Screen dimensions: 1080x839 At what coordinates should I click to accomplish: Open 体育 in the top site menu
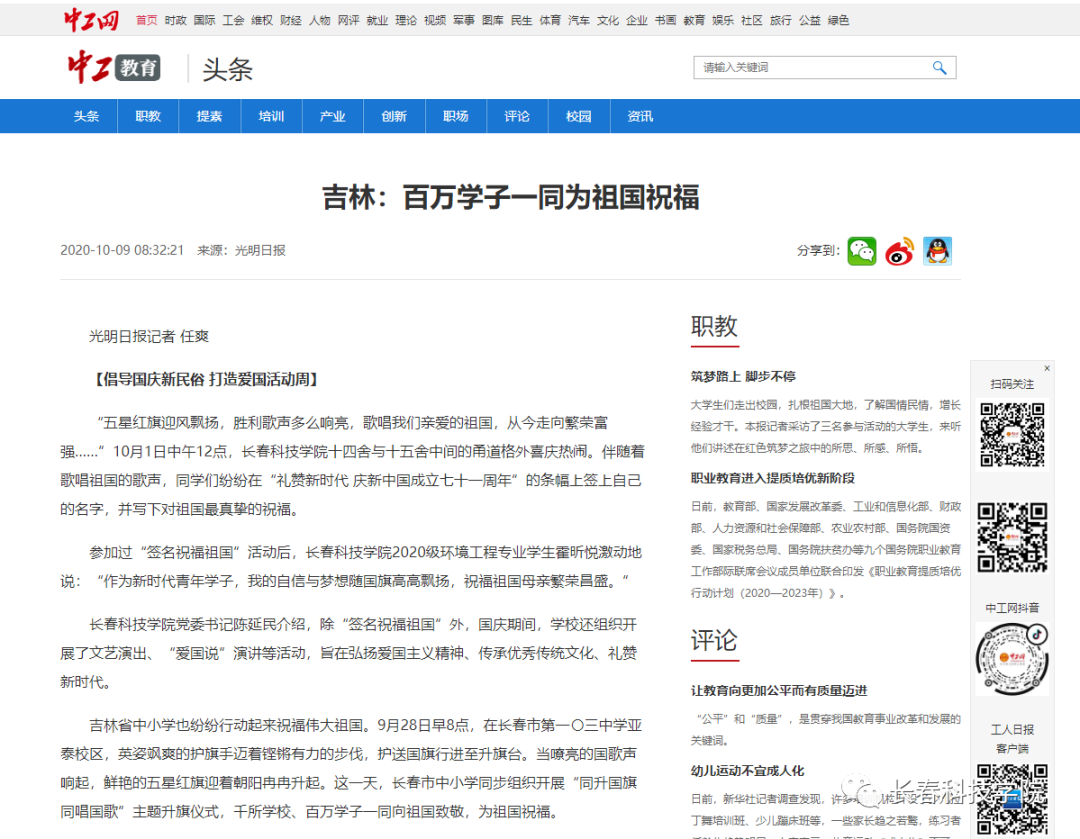(550, 20)
